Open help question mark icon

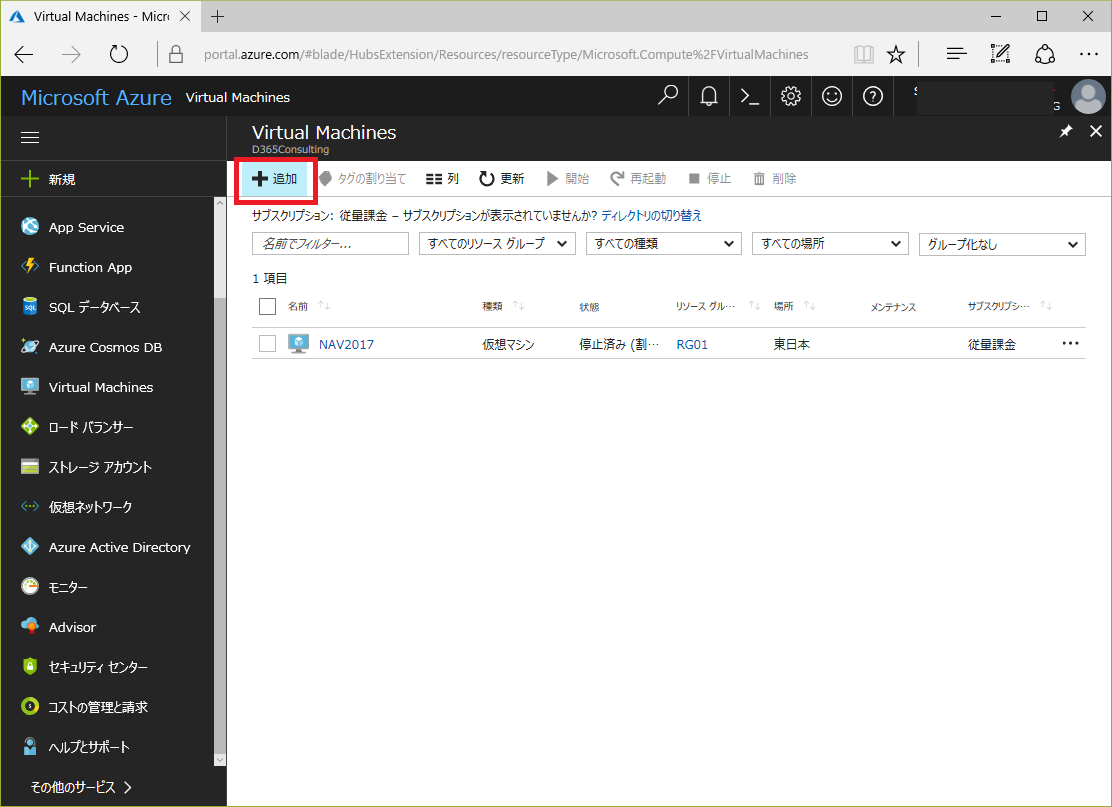coord(873,96)
